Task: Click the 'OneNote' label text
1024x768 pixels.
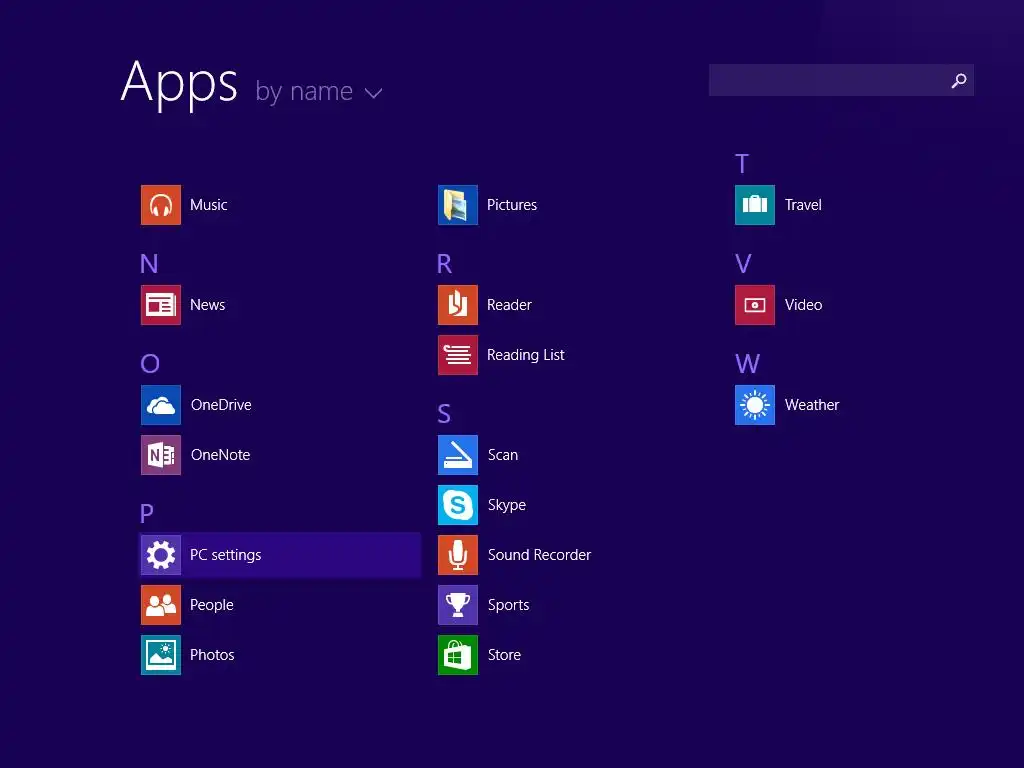Action: (221, 455)
